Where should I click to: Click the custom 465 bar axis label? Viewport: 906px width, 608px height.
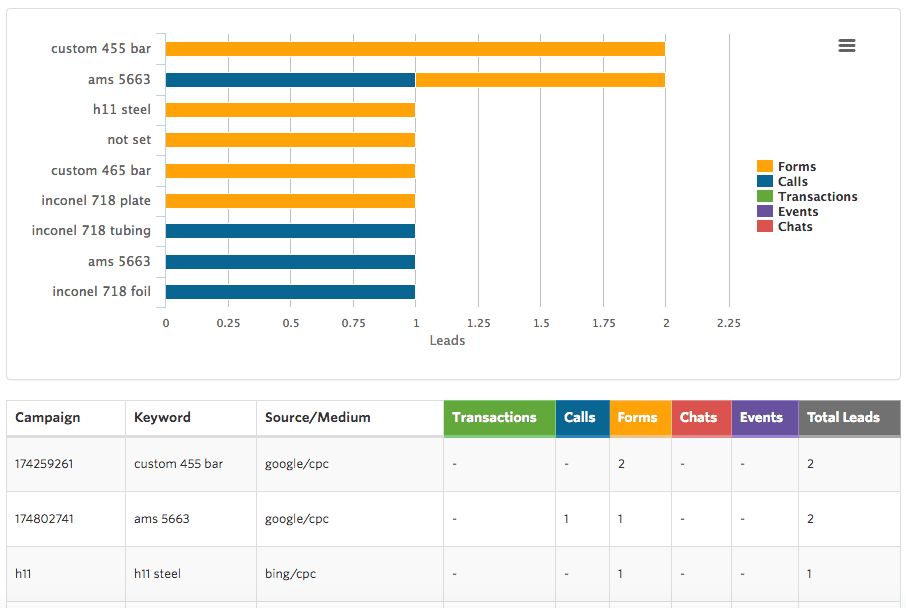pyautogui.click(x=101, y=170)
